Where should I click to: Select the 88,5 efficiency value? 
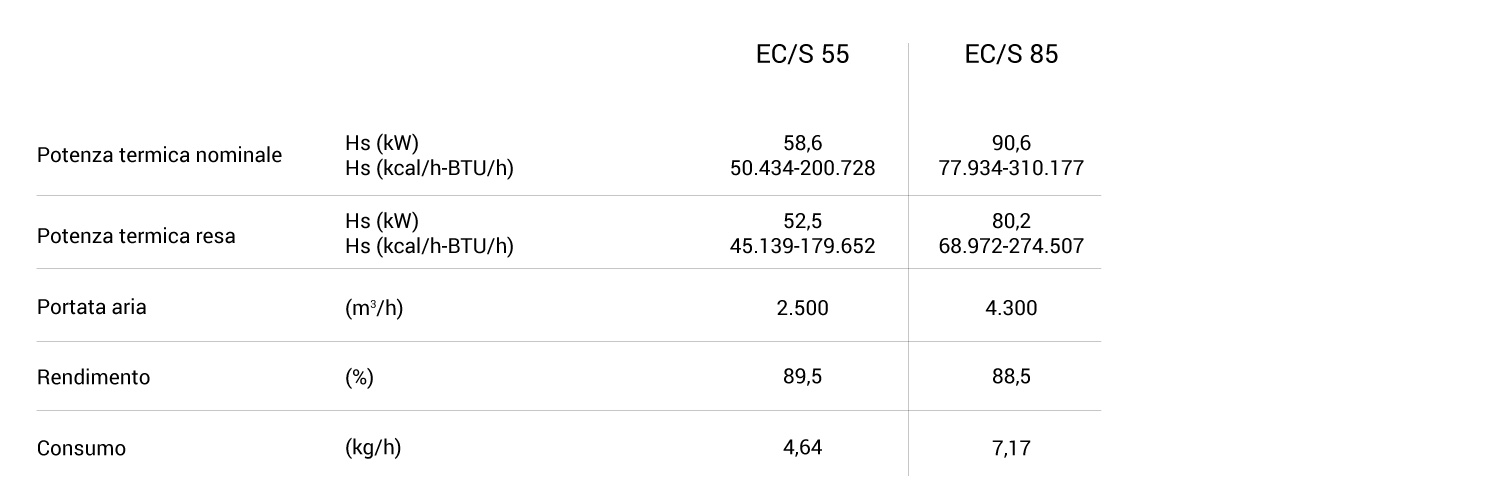(1011, 377)
